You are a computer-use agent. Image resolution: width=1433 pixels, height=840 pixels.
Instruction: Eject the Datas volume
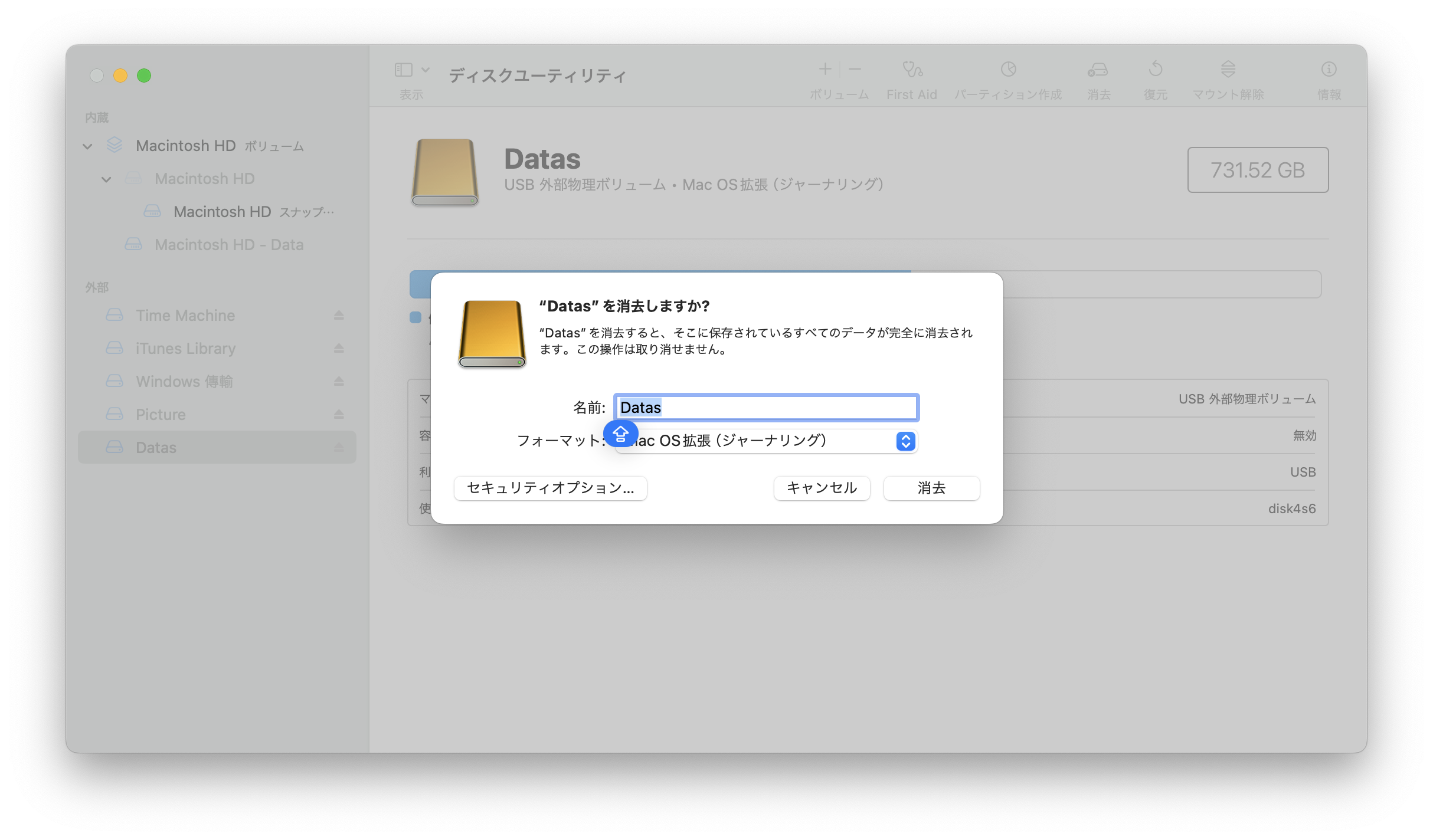click(x=339, y=448)
